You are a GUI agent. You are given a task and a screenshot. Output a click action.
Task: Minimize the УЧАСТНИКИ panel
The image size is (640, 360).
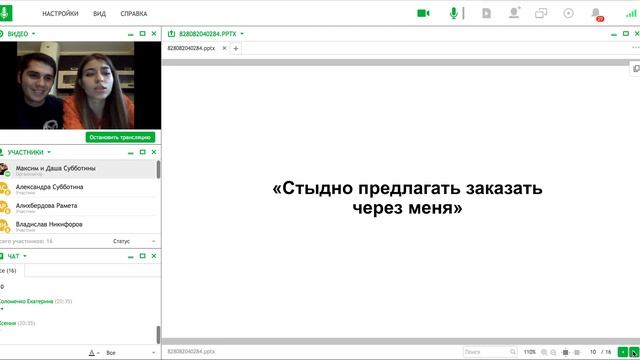pos(131,153)
